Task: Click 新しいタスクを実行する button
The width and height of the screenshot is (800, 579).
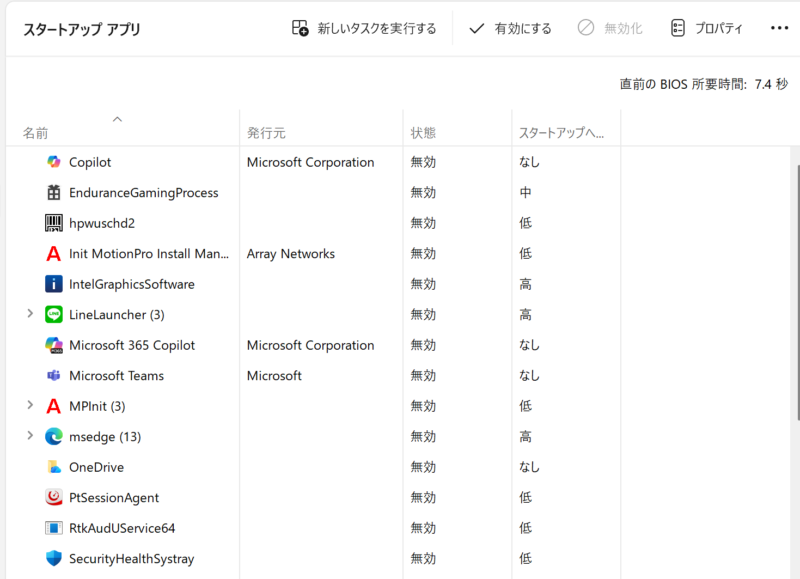Action: click(x=364, y=28)
